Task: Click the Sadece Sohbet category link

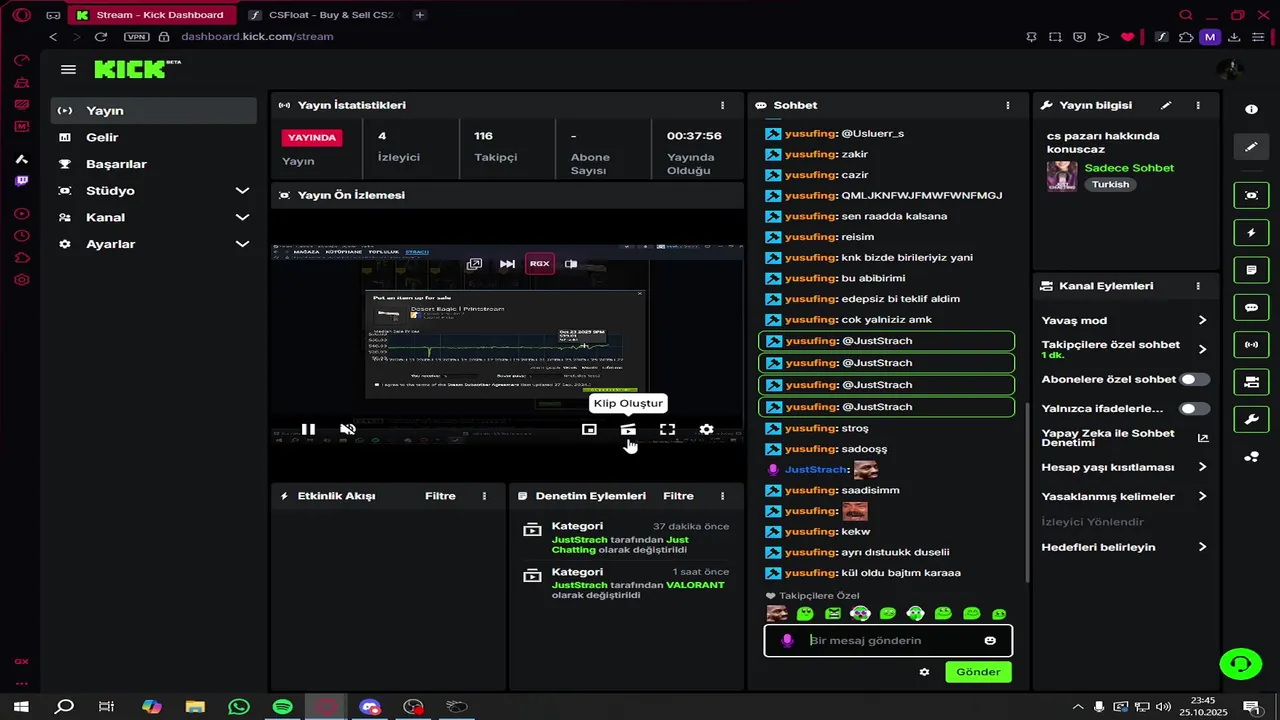Action: click(1129, 168)
